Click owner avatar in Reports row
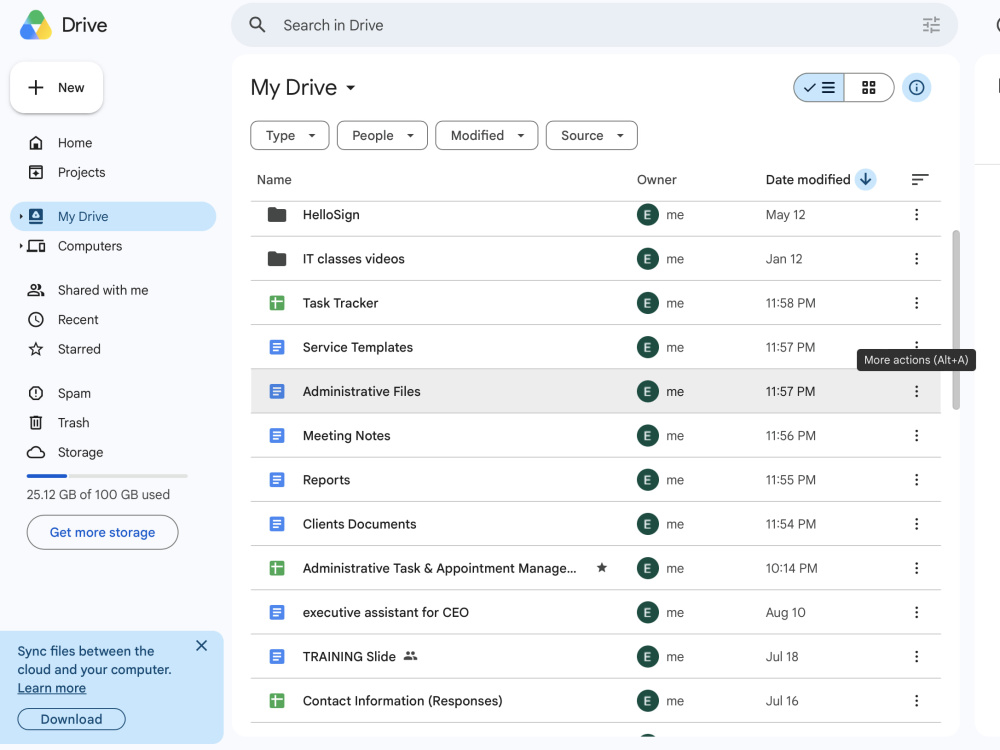Screen dimensions: 1000x750 647,480
